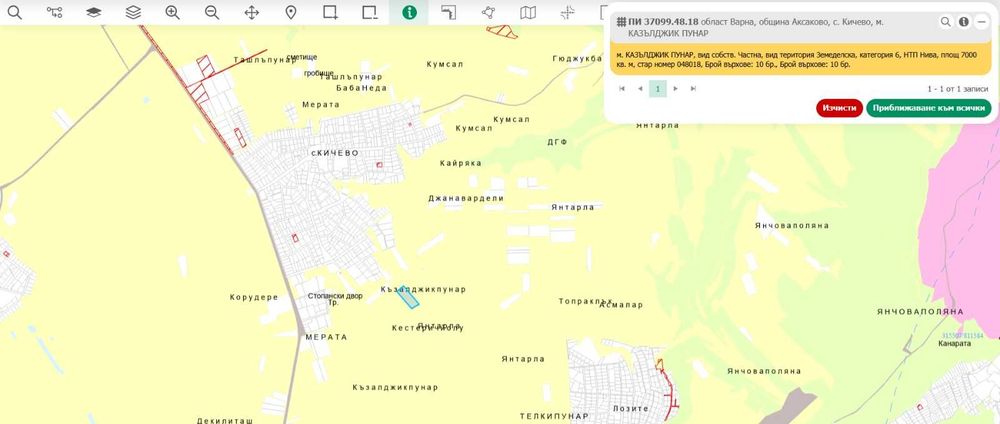Open the folded map icon
The image size is (1000, 424).
pyautogui.click(x=528, y=12)
